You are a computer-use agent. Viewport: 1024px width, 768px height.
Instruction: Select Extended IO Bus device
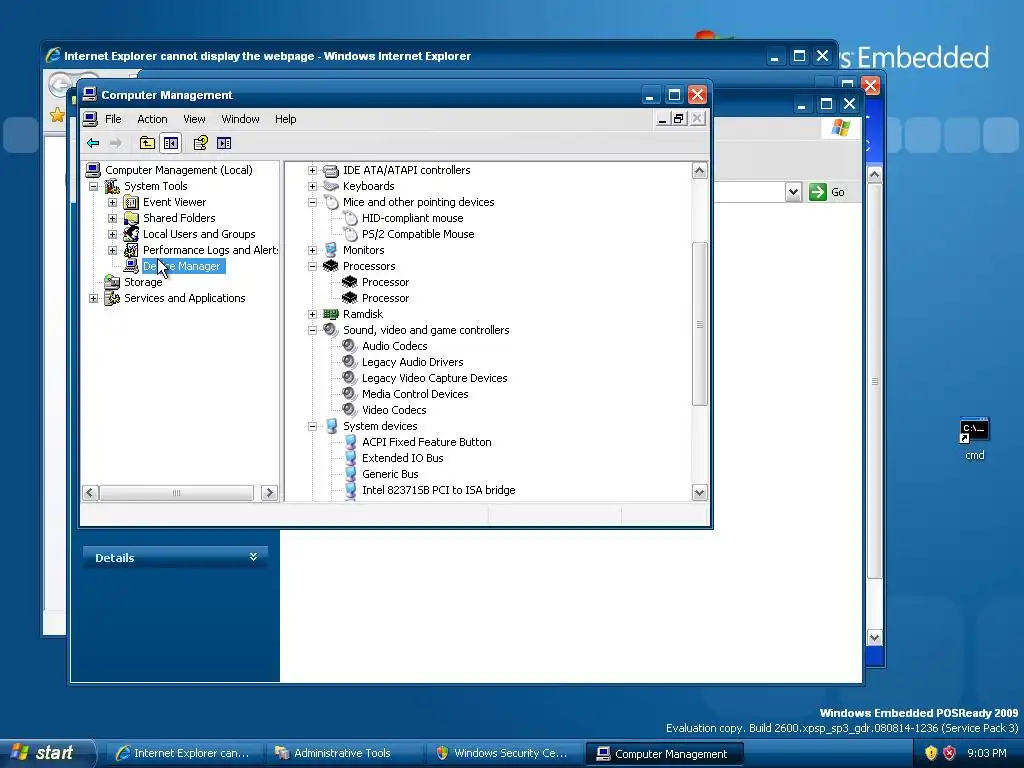coord(402,458)
